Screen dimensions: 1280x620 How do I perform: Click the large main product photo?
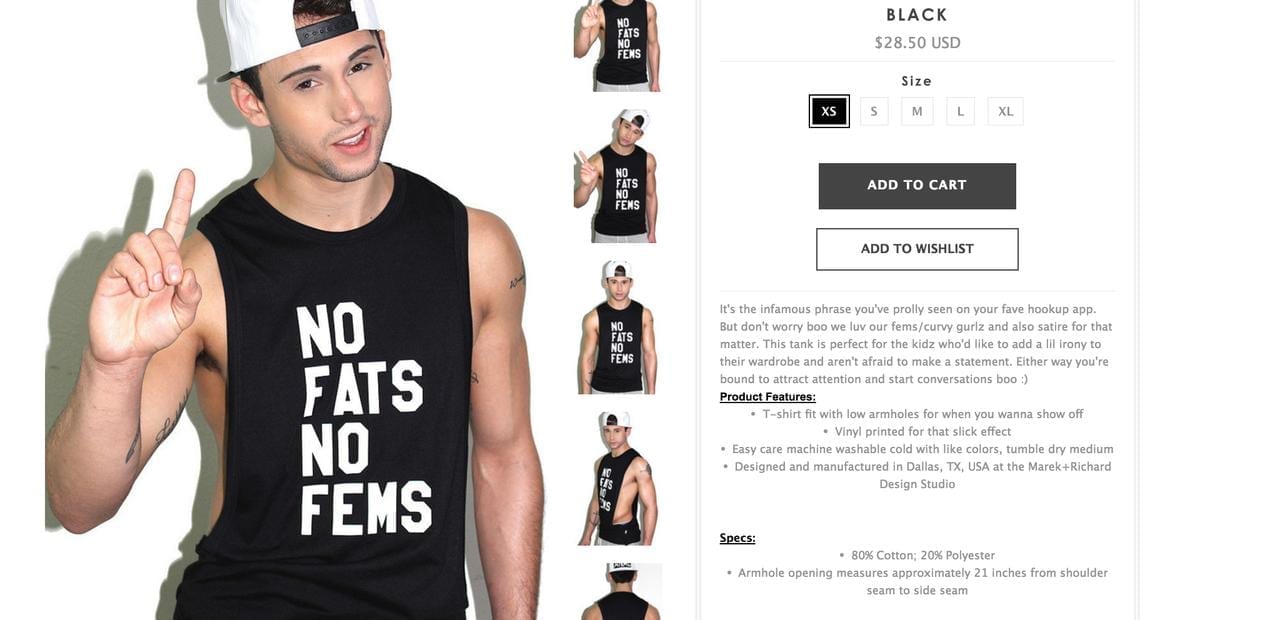[x=295, y=310]
